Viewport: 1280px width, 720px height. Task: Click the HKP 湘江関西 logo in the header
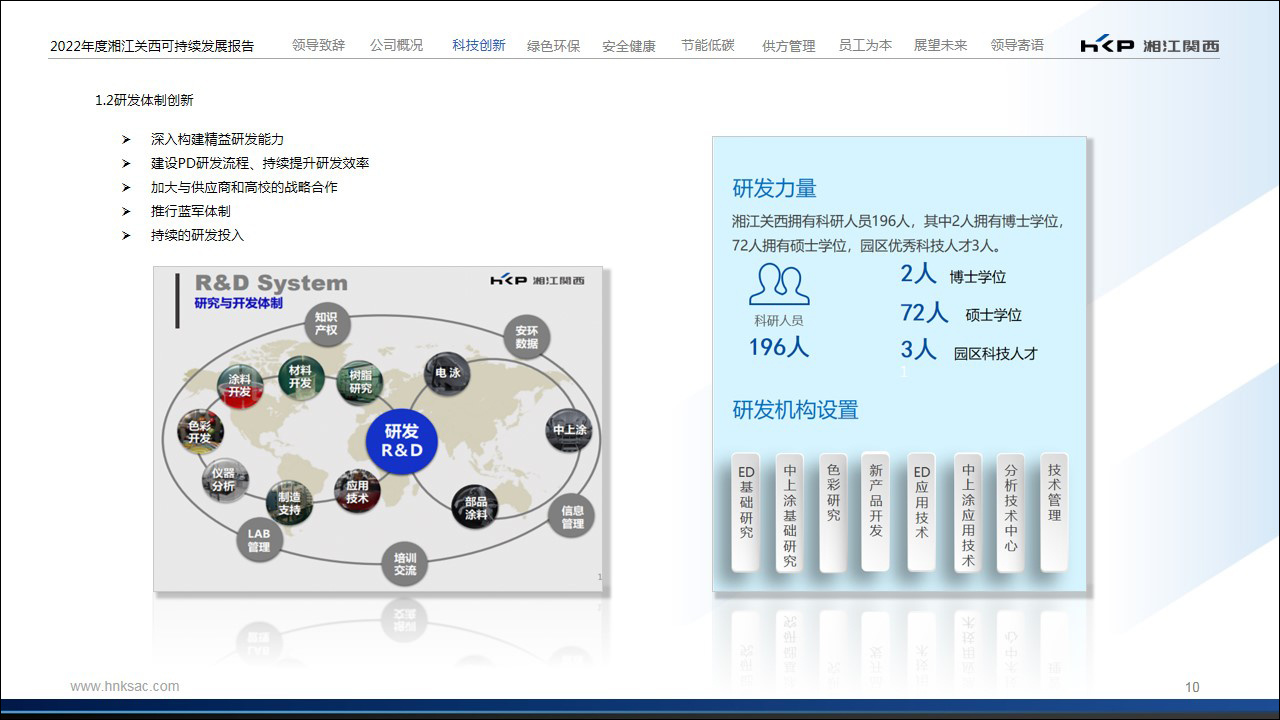(1150, 45)
